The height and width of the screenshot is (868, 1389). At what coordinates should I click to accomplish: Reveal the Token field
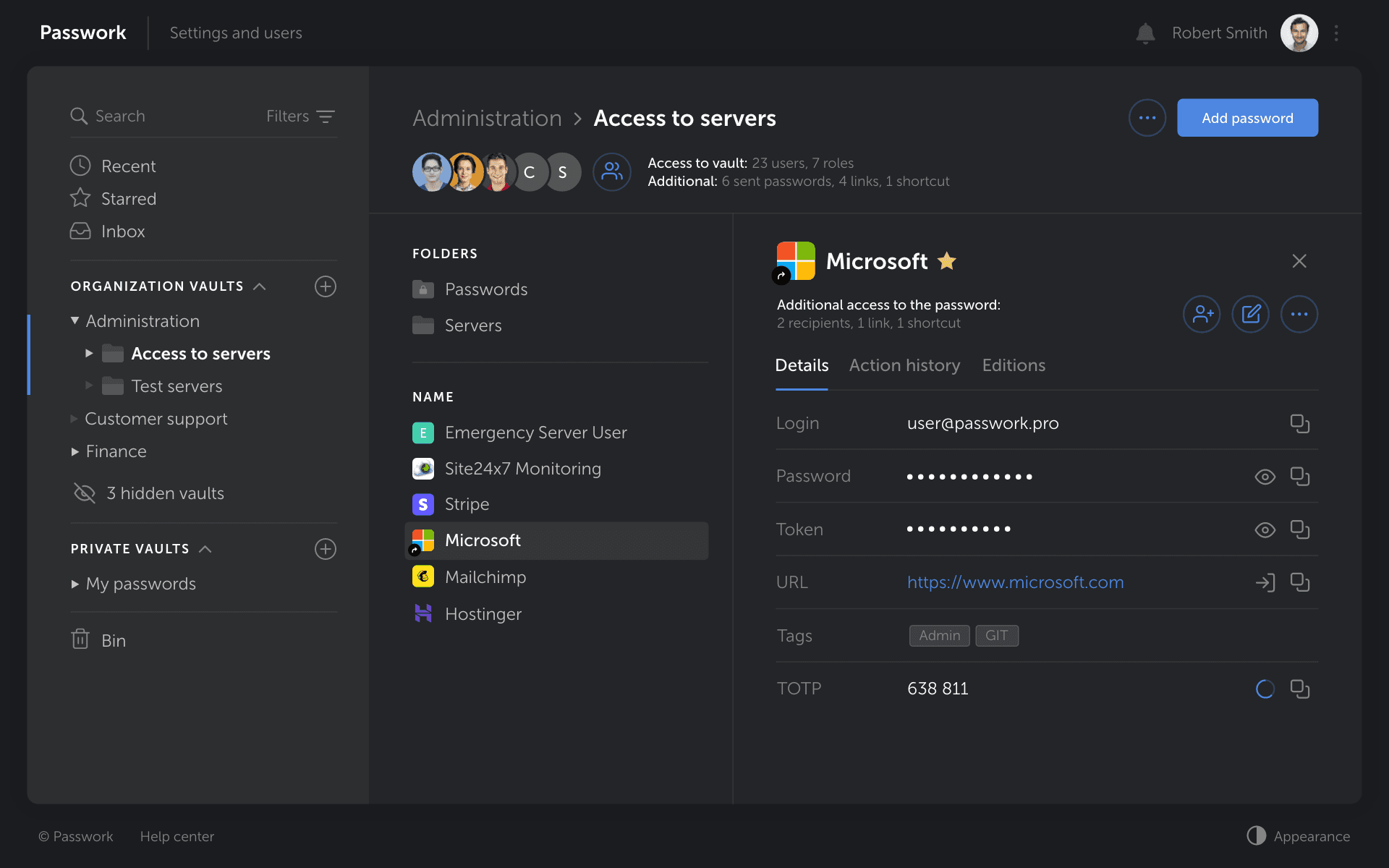click(1265, 530)
